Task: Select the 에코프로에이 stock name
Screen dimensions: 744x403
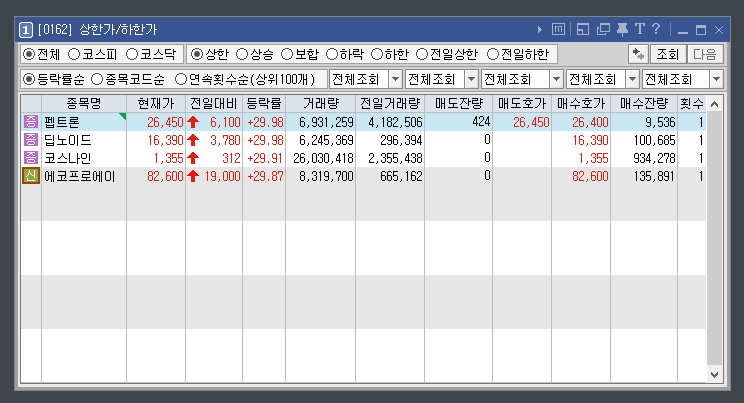Action: pos(79,177)
